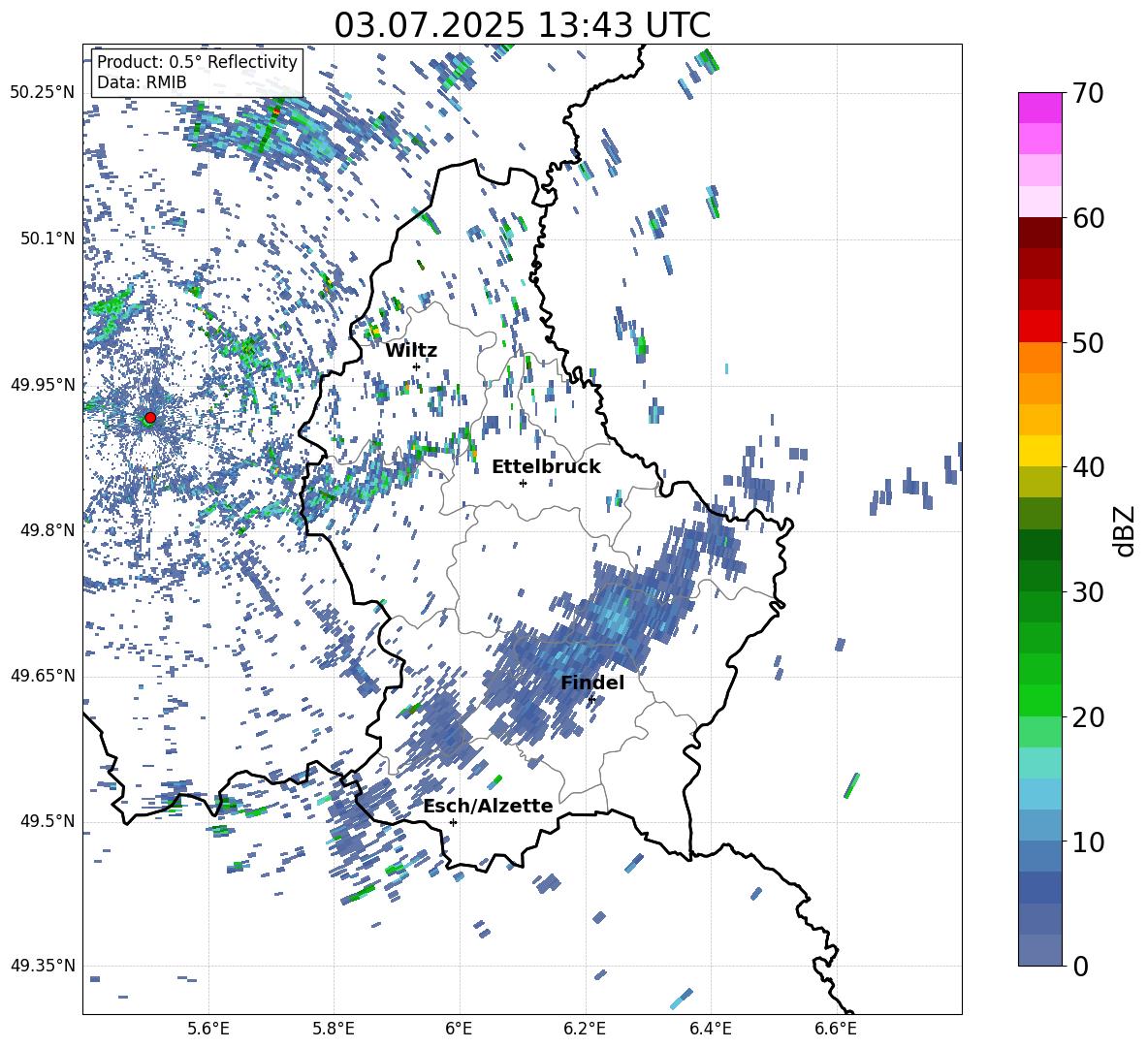Click the 60 tick label on colorbar
This screenshot has height=1048, width=1148.
pos(1088,218)
